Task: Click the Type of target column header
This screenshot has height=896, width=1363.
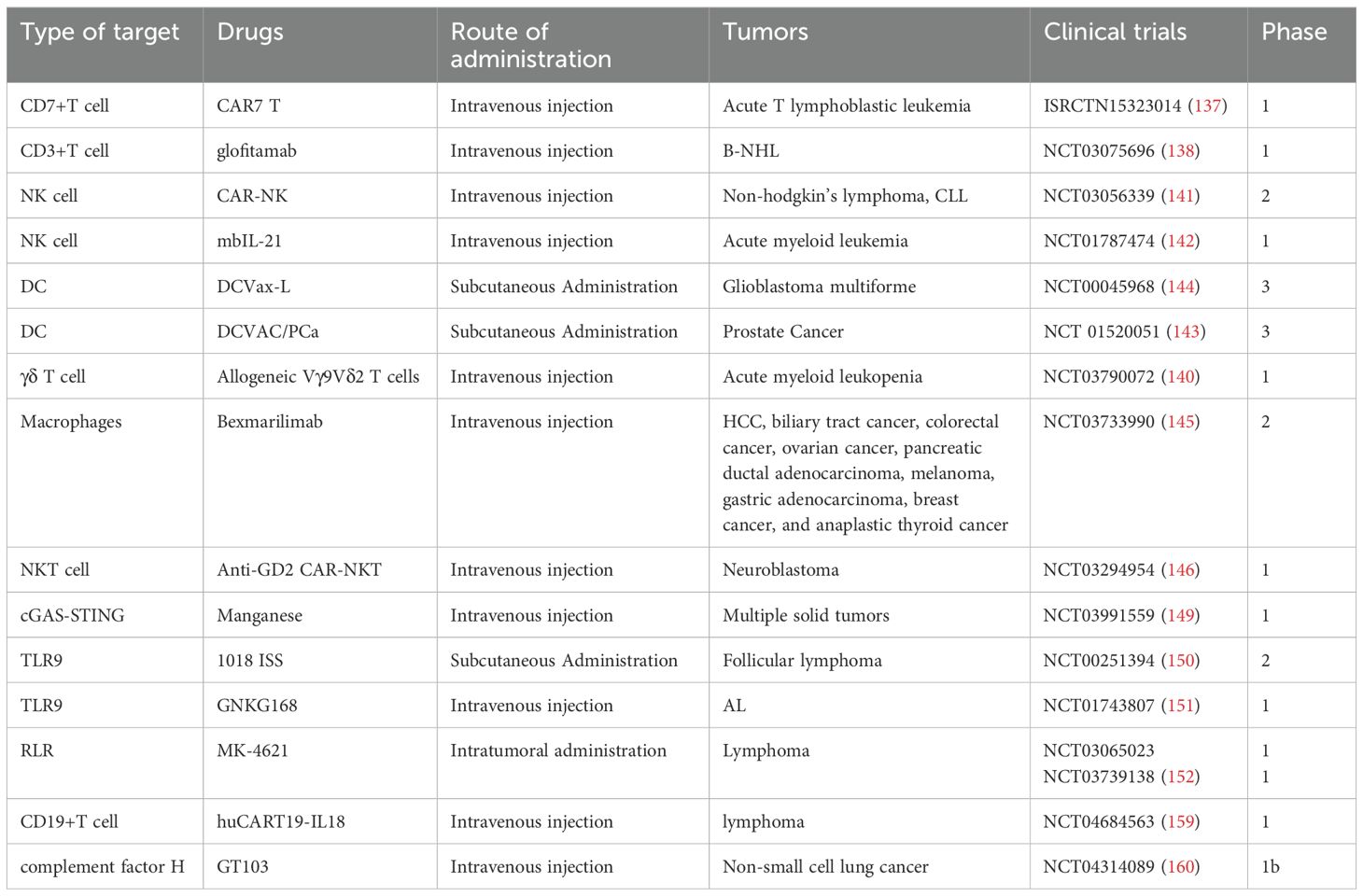Action: (x=100, y=32)
